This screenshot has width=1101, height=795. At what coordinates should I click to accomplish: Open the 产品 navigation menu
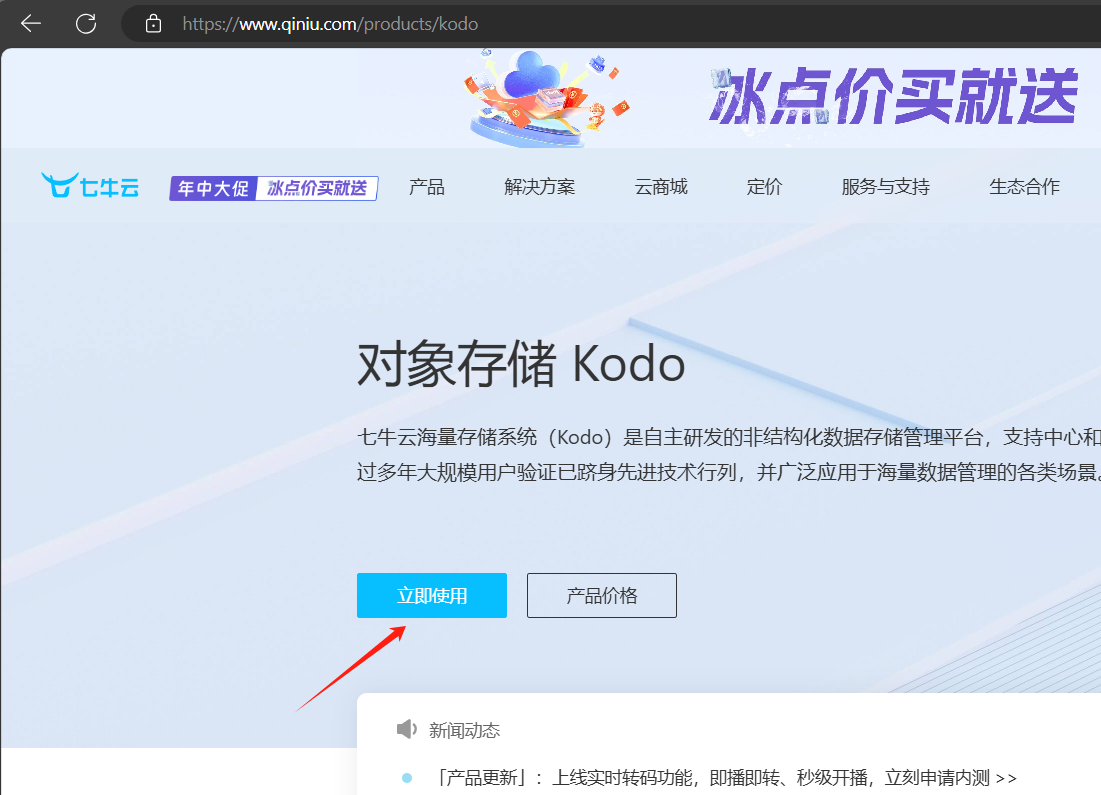point(427,187)
